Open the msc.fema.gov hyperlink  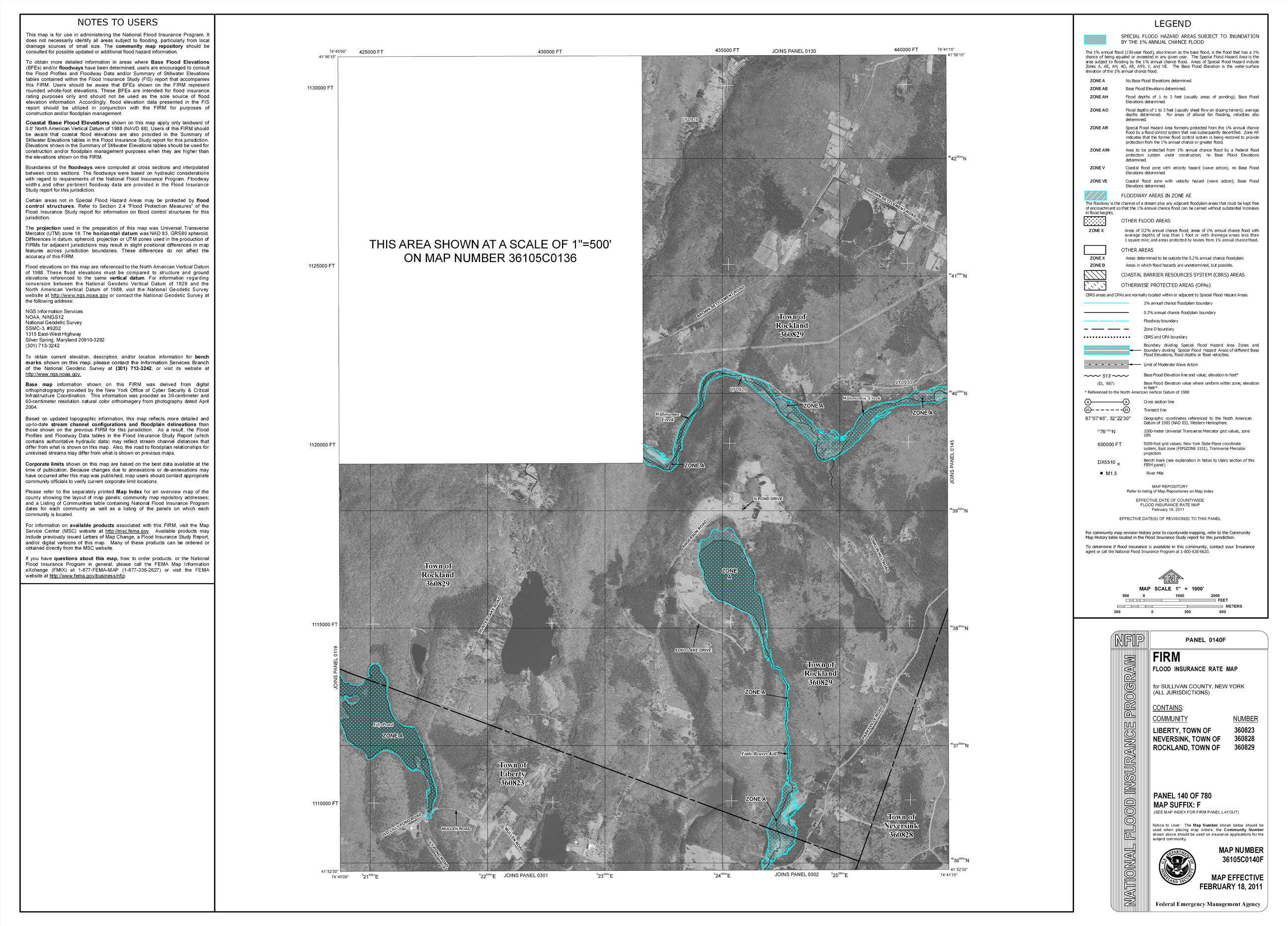click(x=127, y=531)
